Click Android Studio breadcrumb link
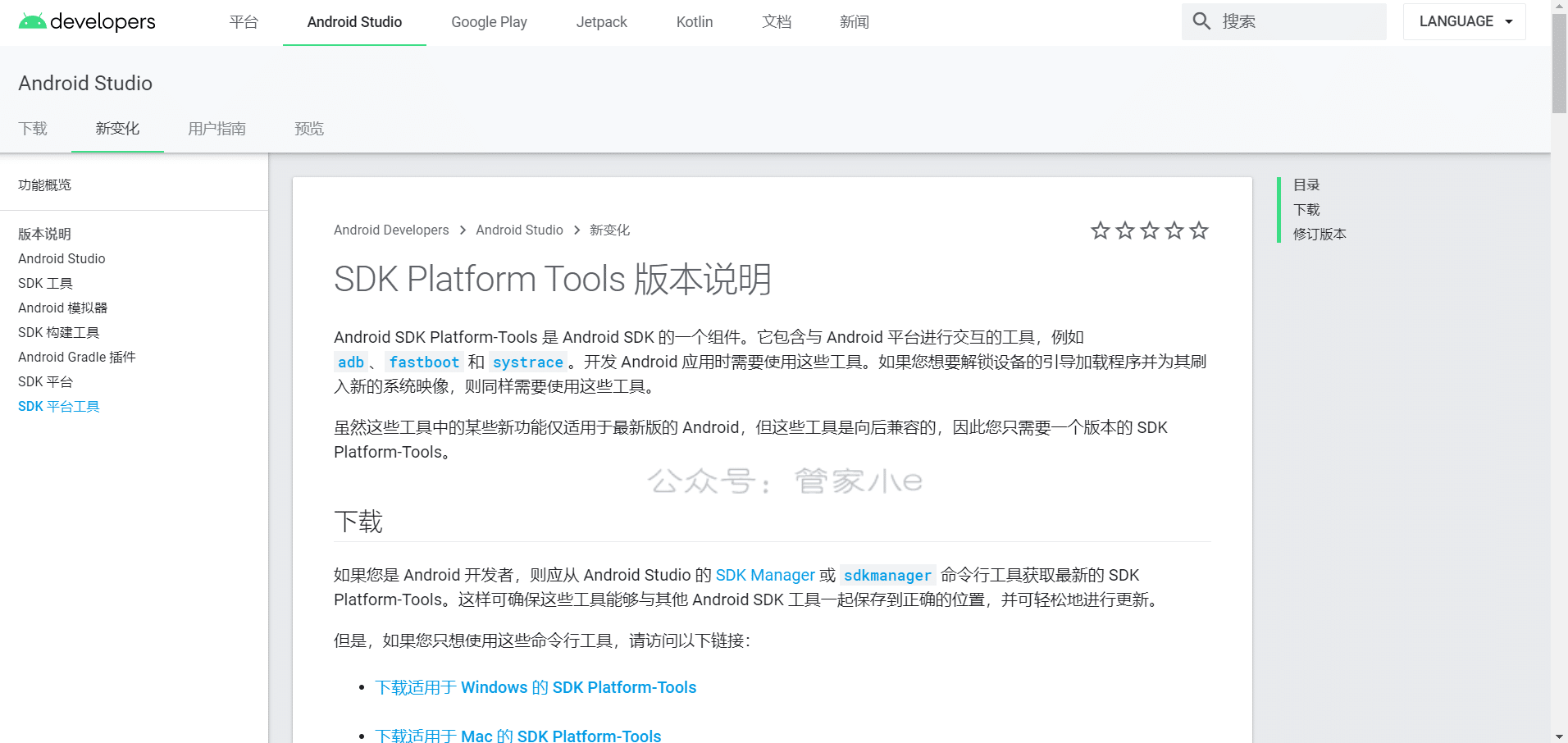This screenshot has height=743, width=1568. 519,230
